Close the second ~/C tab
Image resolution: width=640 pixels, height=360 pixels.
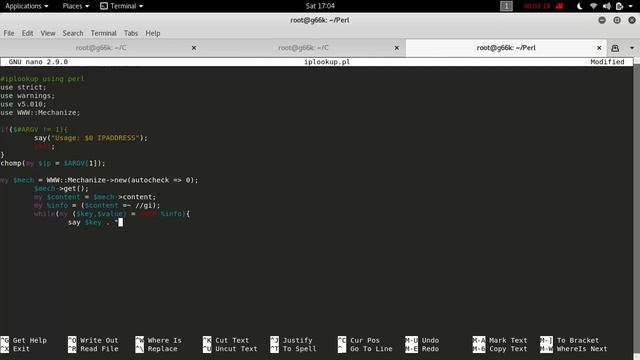[x=396, y=48]
